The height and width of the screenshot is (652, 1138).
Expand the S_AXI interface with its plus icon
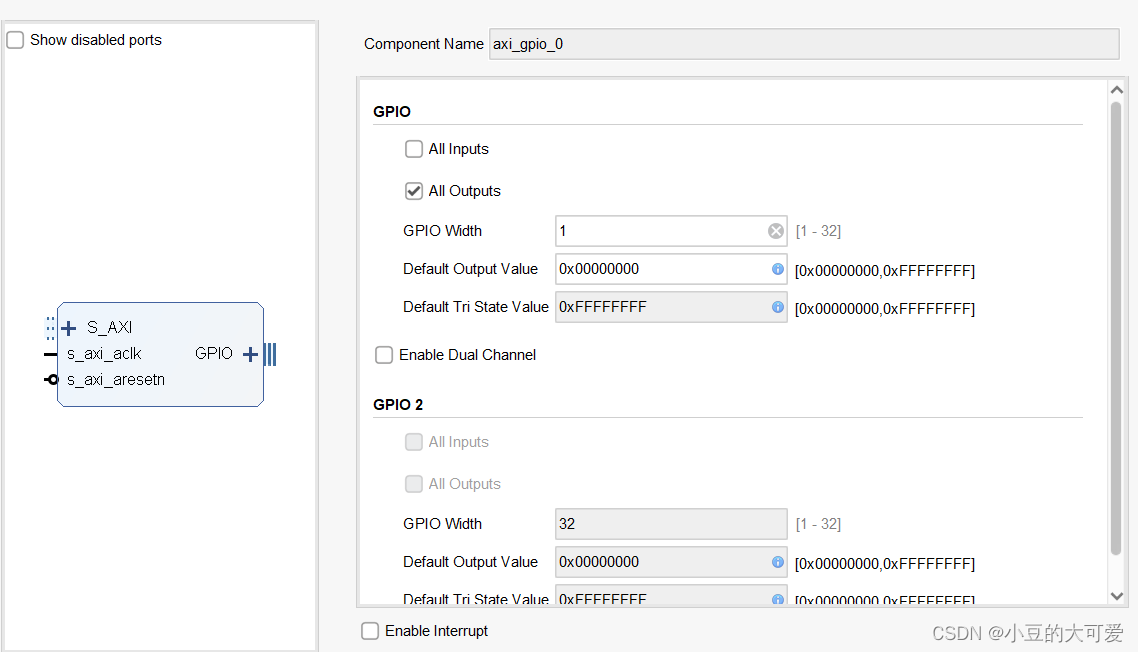68,327
